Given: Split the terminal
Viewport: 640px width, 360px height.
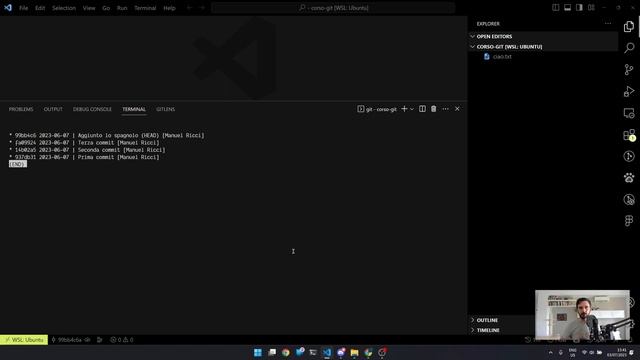Looking at the screenshot, I should click(422, 109).
